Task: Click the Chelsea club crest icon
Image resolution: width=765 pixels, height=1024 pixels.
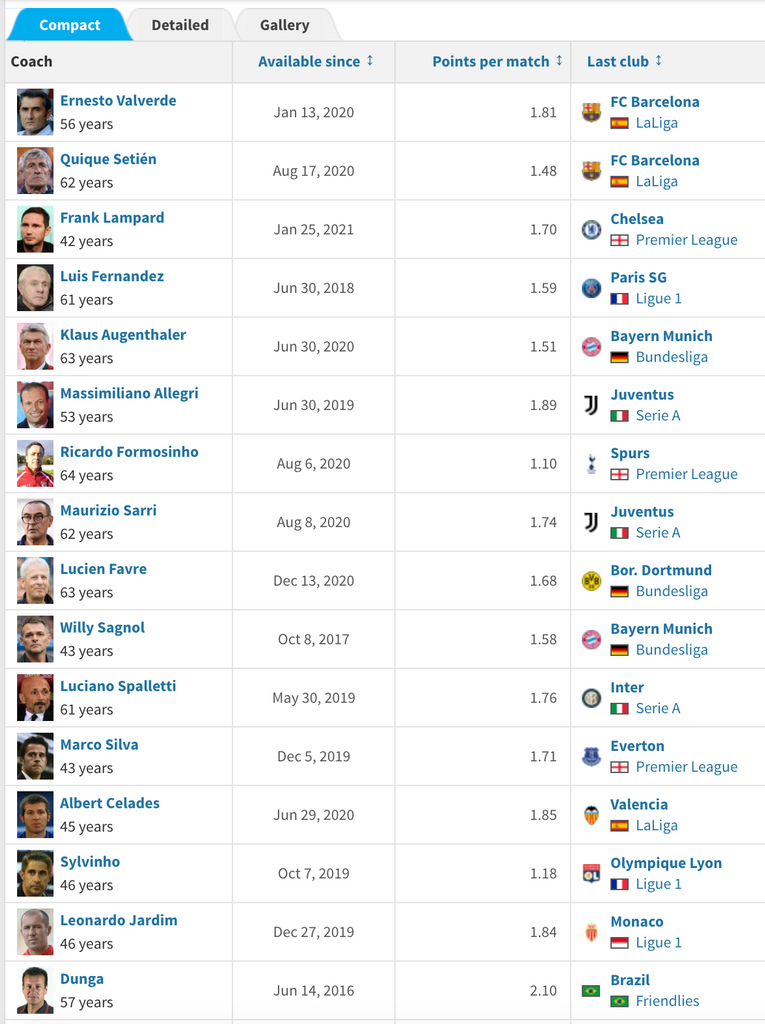Action: click(x=591, y=230)
